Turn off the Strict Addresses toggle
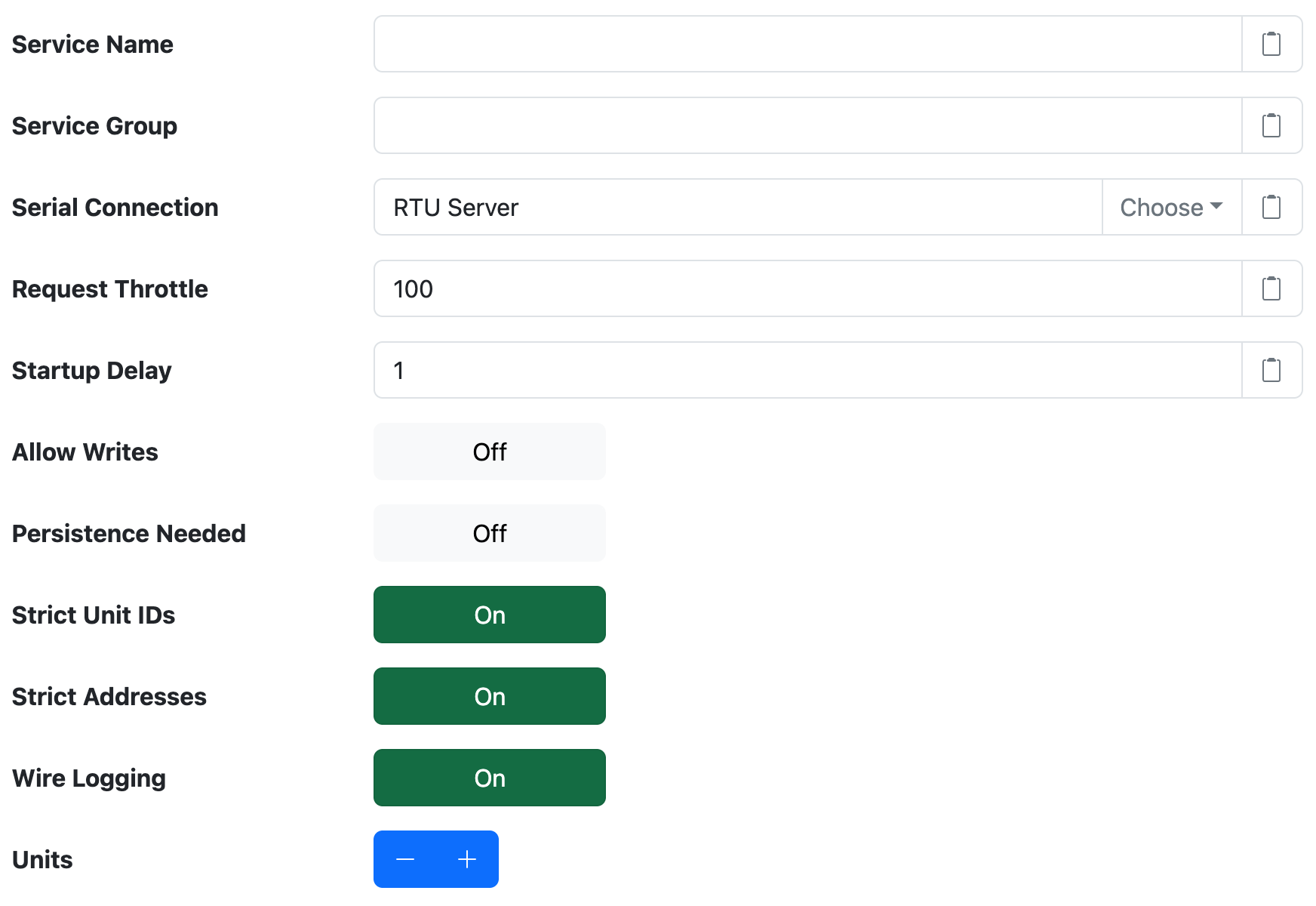Viewport: 1316px width, 906px height. pos(489,696)
